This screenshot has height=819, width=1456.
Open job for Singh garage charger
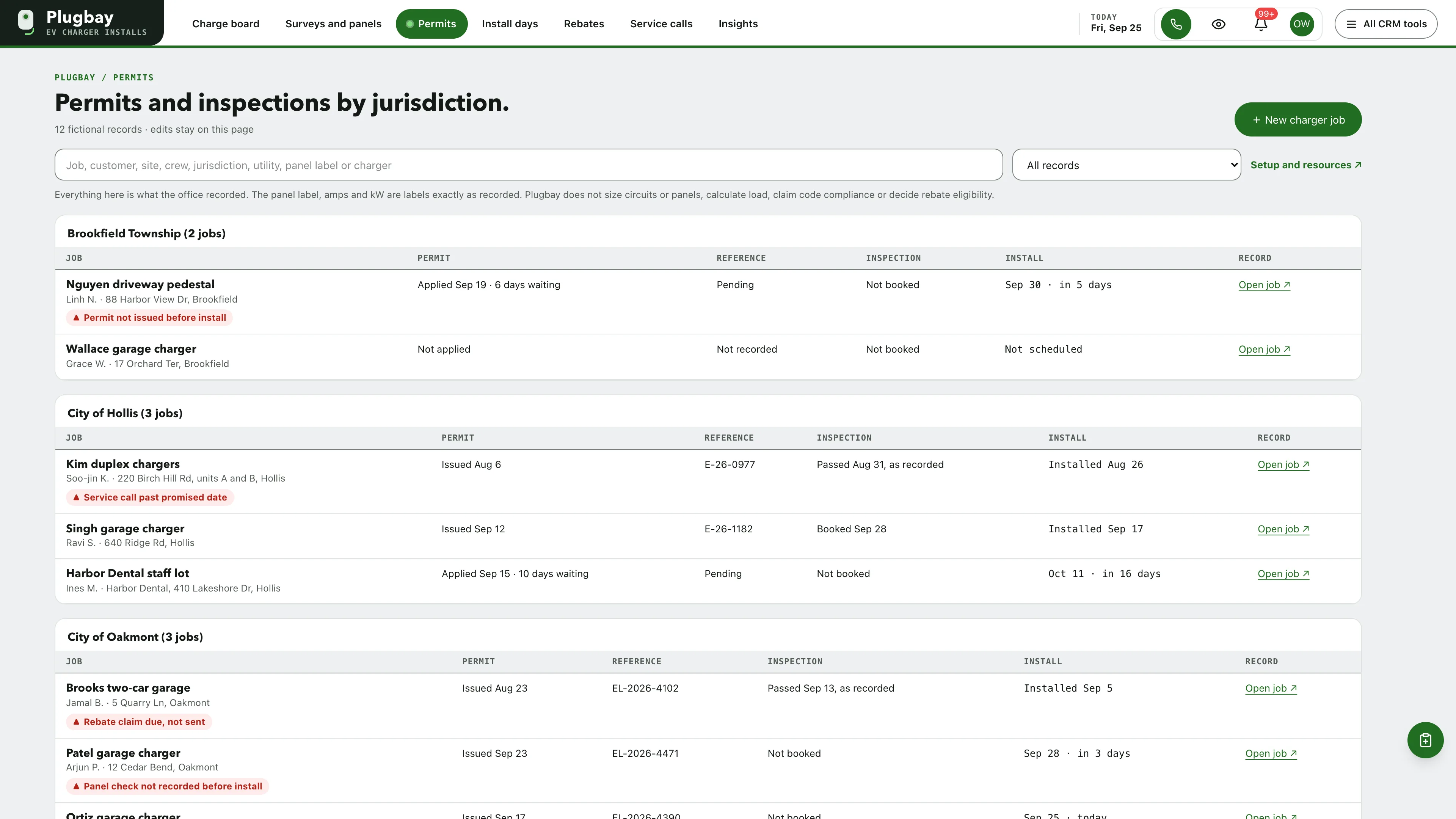pyautogui.click(x=1283, y=529)
